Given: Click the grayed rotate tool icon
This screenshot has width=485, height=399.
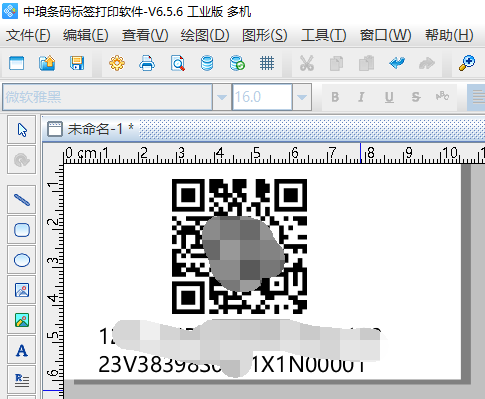Looking at the screenshot, I should pyautogui.click(x=22, y=160).
